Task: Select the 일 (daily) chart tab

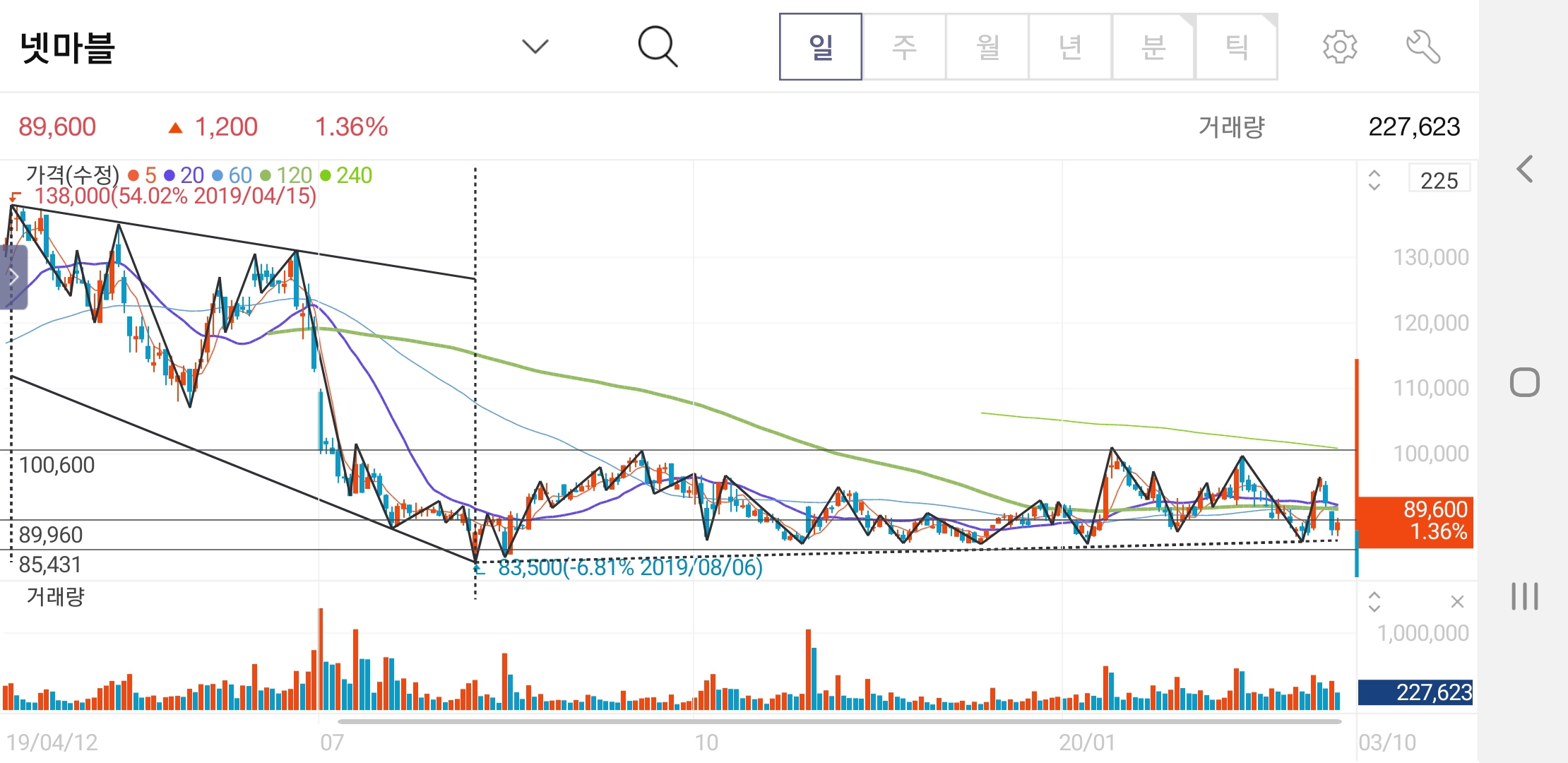Action: pyautogui.click(x=821, y=47)
